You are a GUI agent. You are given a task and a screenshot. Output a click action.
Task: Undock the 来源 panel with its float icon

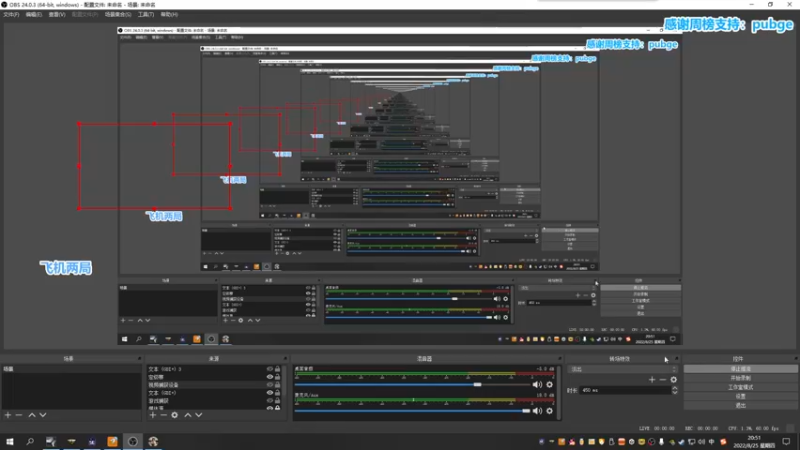click(285, 359)
